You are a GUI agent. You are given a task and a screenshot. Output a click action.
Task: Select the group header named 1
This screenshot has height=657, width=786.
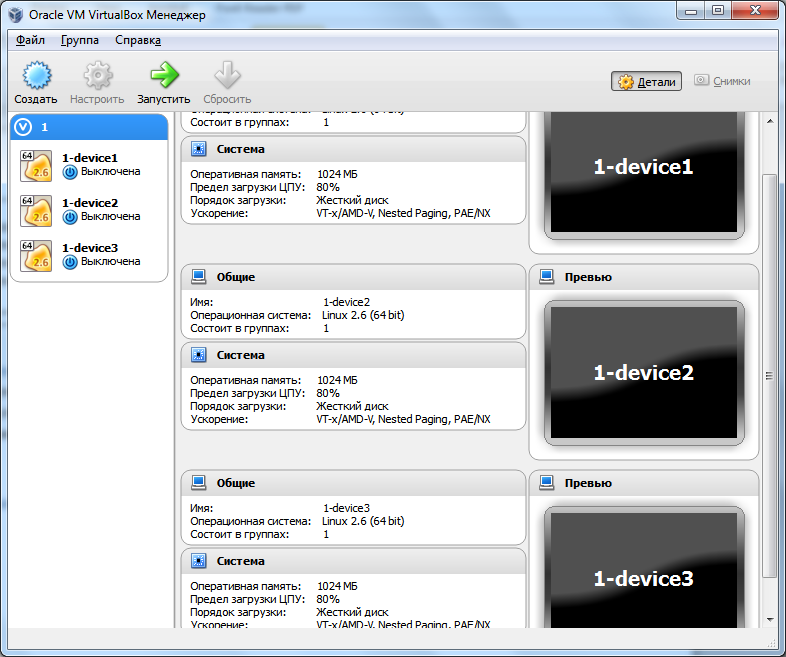point(89,127)
